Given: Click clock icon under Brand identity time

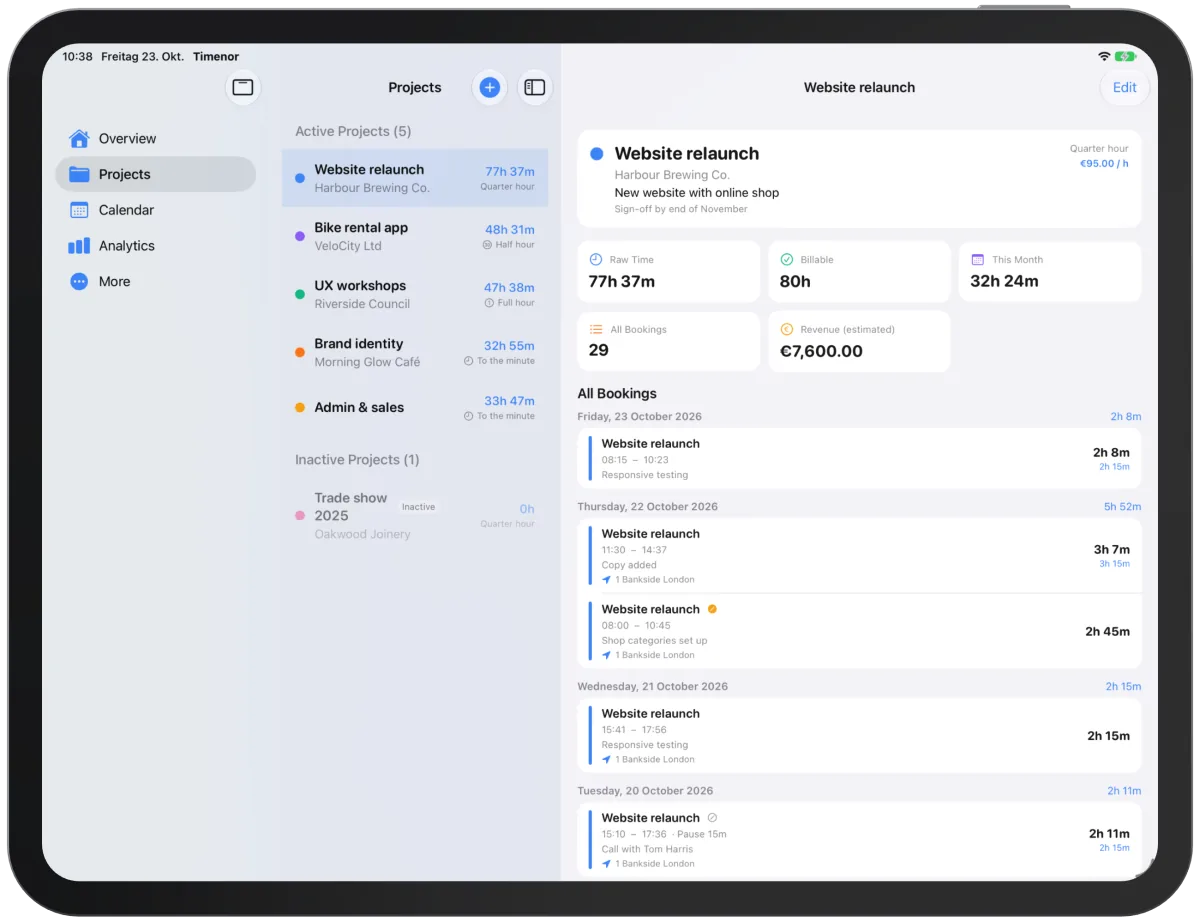Looking at the screenshot, I should pyautogui.click(x=468, y=361).
